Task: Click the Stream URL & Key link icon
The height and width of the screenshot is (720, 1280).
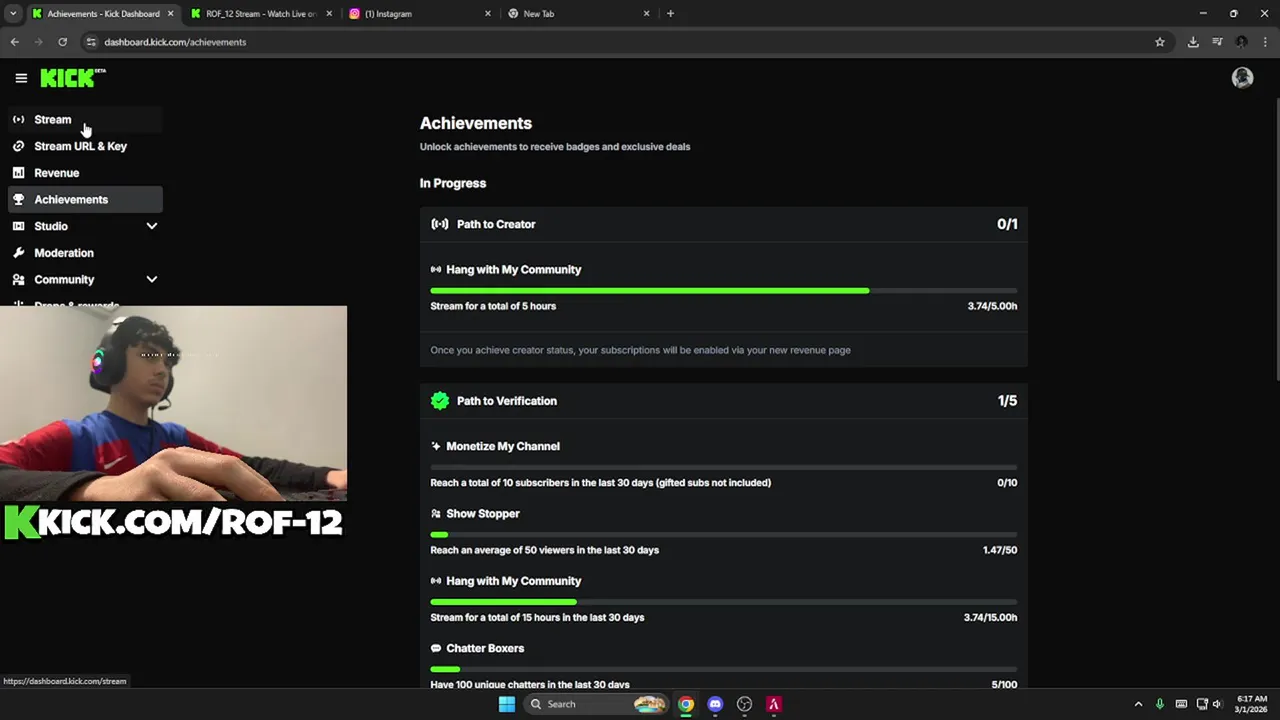Action: tap(18, 146)
